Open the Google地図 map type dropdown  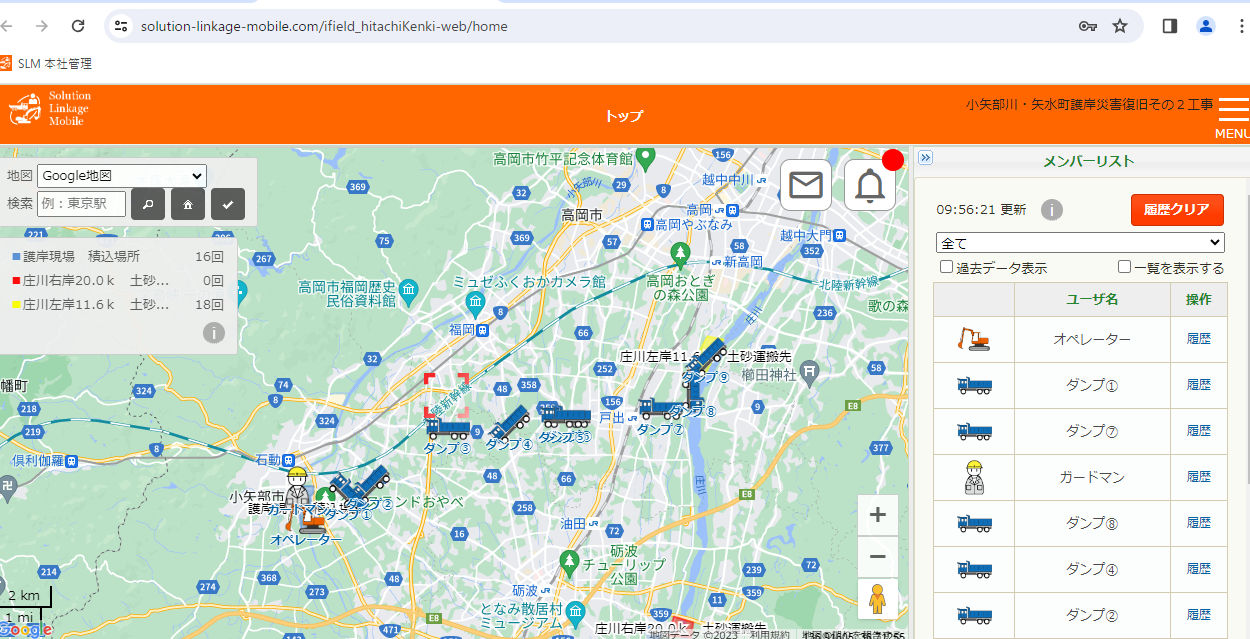pyautogui.click(x=121, y=176)
